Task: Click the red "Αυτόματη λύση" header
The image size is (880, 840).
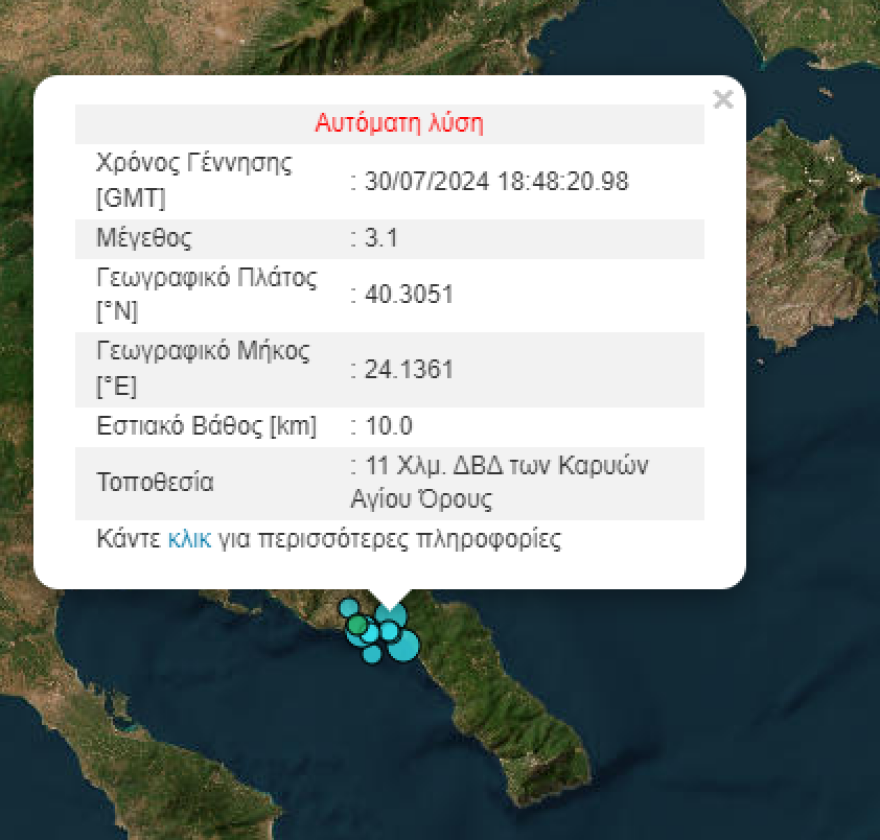Action: tap(399, 124)
